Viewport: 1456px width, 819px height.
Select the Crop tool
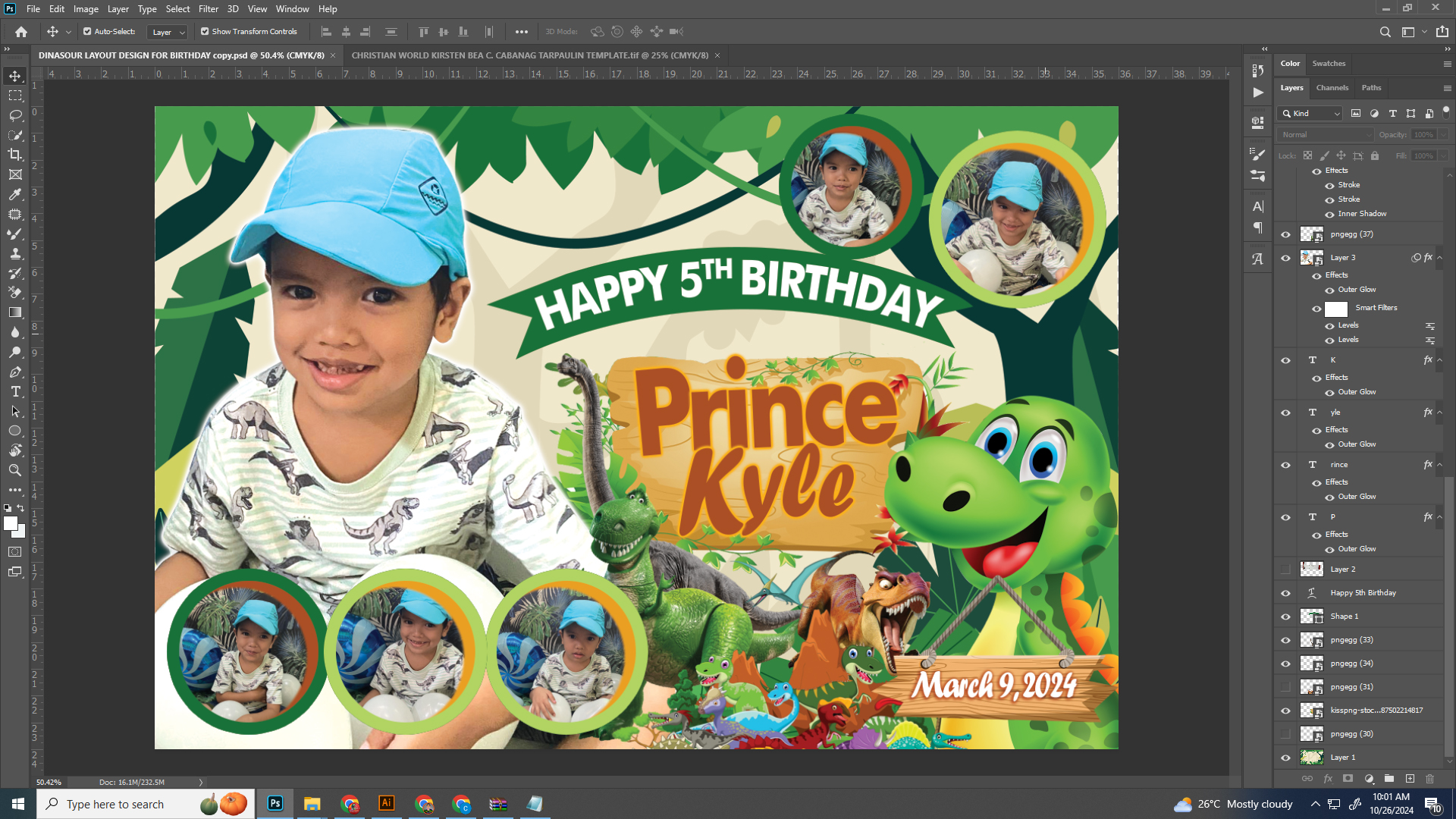[x=15, y=155]
